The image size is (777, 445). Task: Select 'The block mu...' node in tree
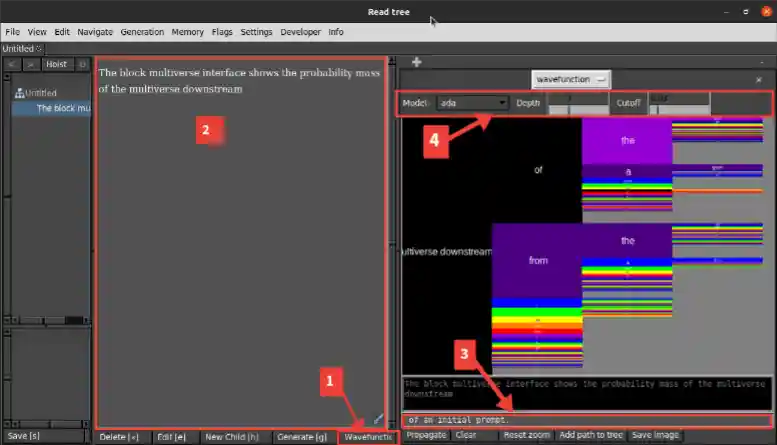pos(62,108)
